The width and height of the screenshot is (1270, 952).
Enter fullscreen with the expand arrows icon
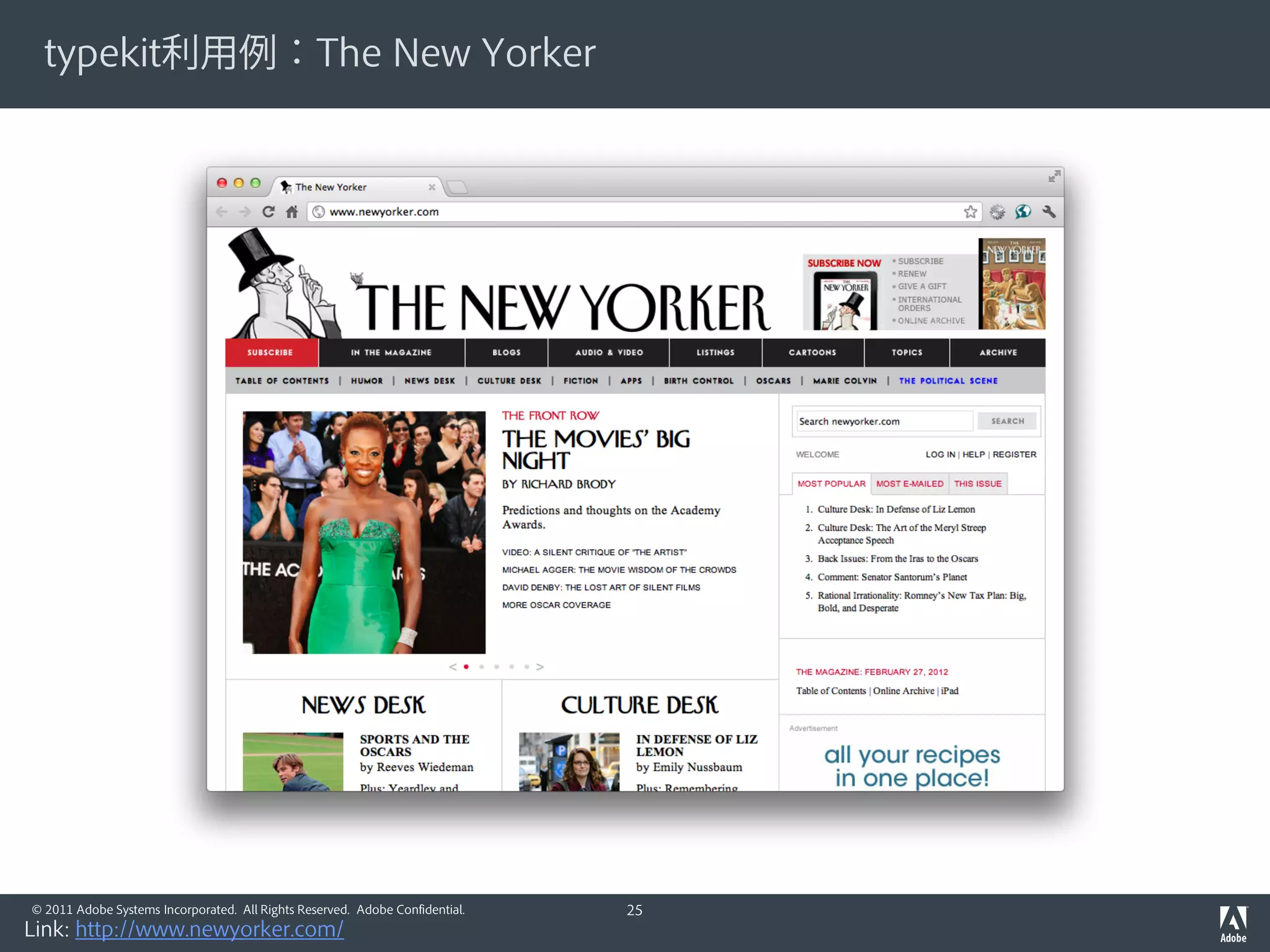pos(1054,177)
